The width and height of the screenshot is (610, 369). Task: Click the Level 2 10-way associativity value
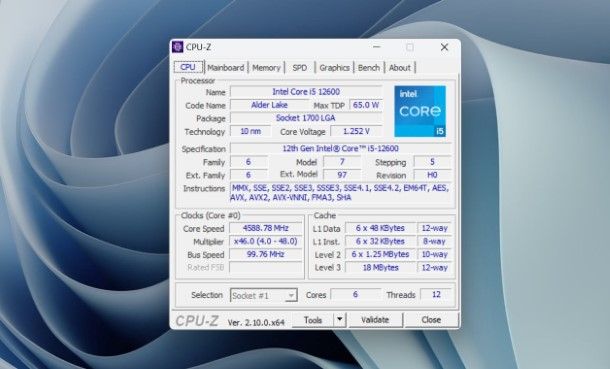434,254
